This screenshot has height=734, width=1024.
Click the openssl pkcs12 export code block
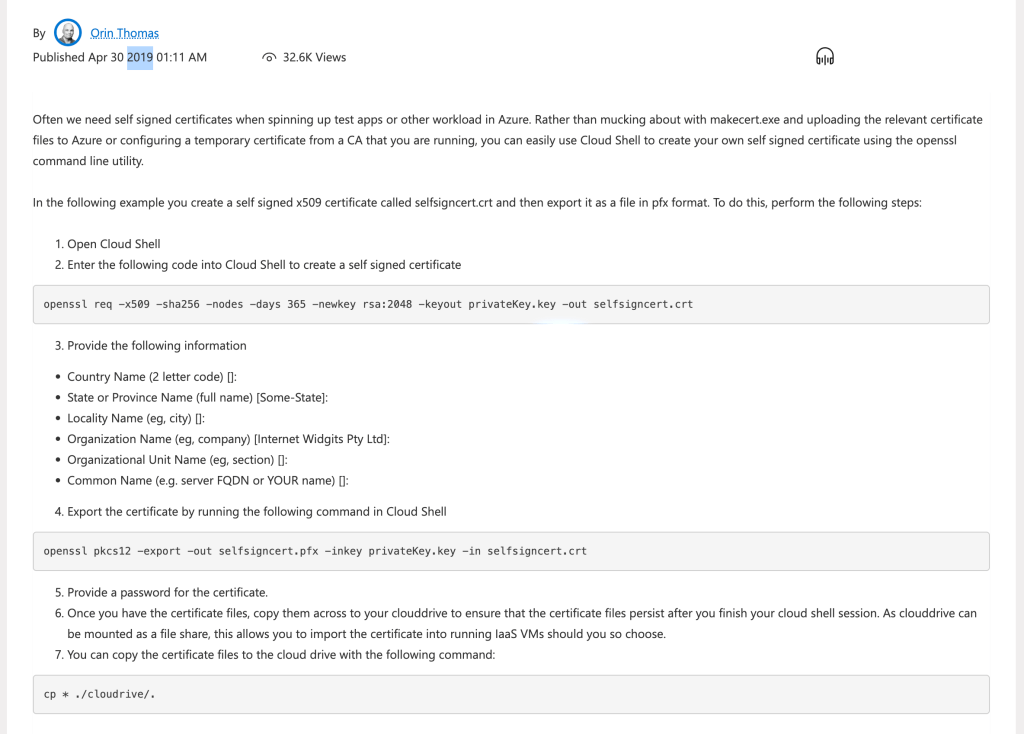[511, 551]
